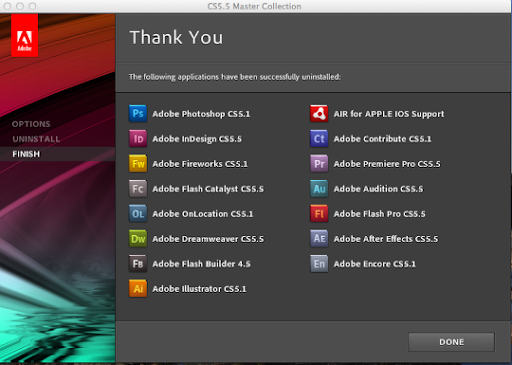Click the Encore En icon
The height and width of the screenshot is (365, 512).
[x=319, y=264]
